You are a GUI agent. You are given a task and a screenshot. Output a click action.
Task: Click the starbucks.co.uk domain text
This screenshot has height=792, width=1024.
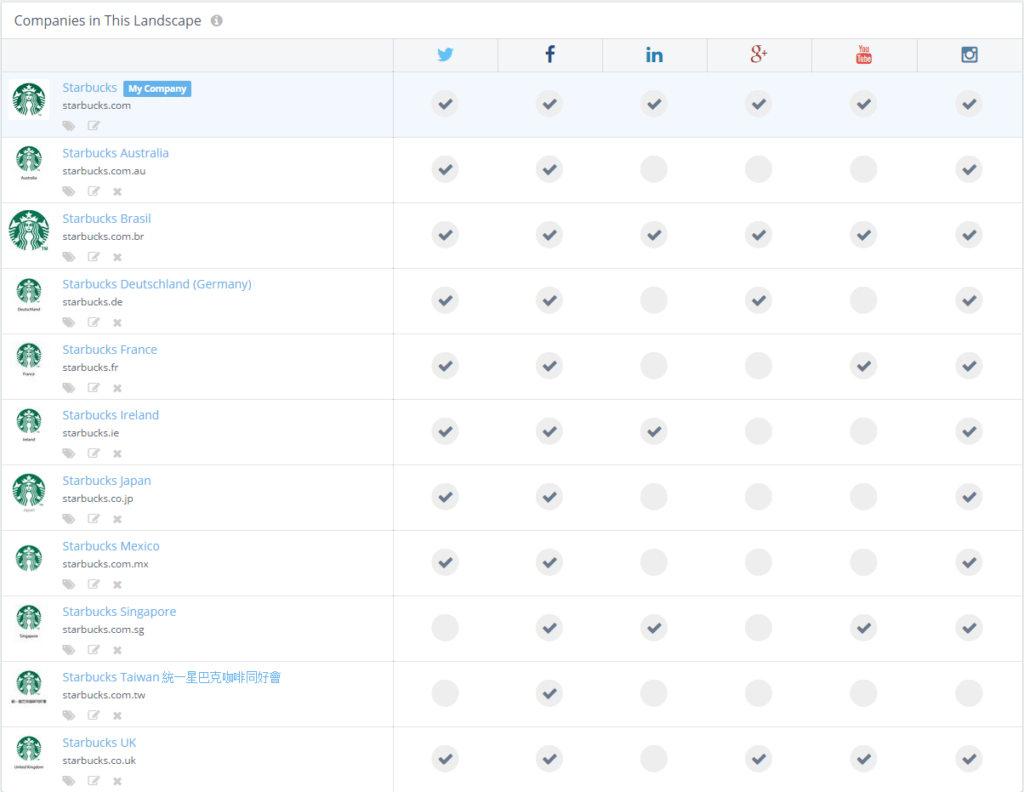click(99, 761)
